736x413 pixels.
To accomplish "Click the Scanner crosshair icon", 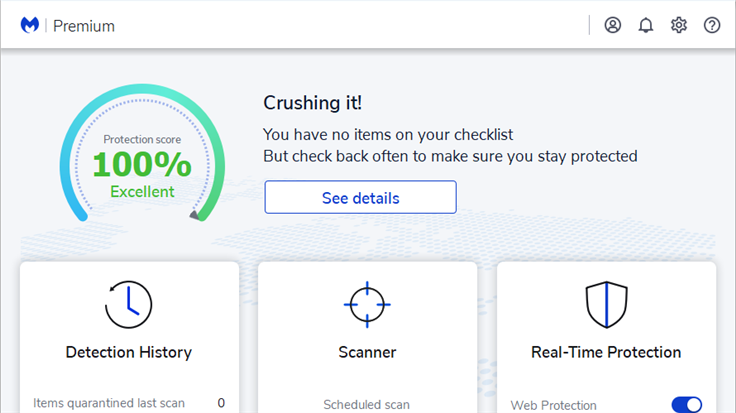I will [x=367, y=304].
